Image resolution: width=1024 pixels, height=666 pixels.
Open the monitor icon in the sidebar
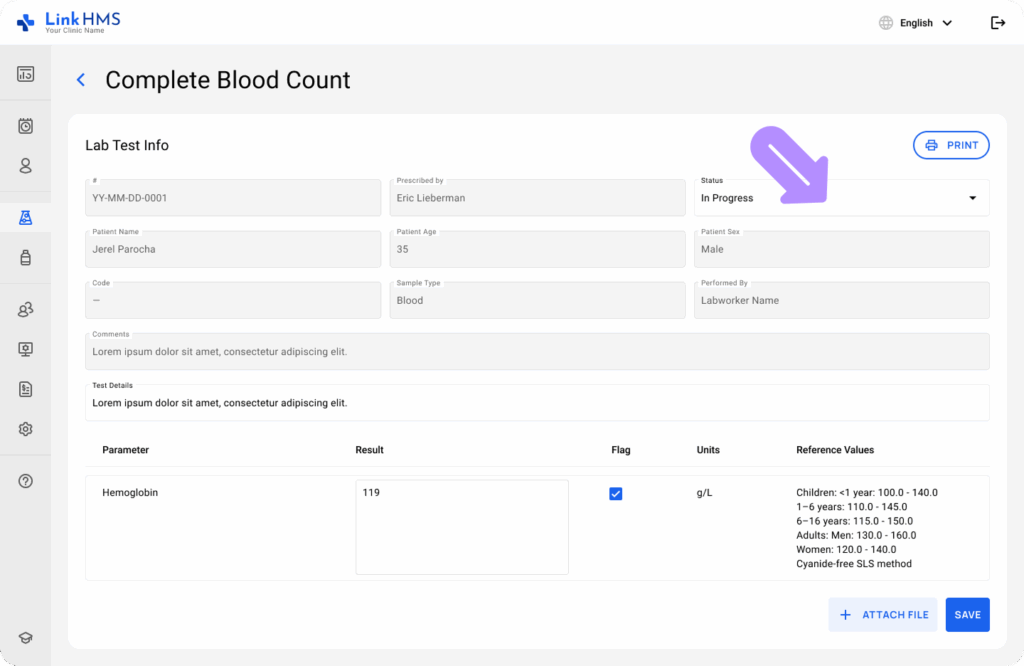point(25,349)
